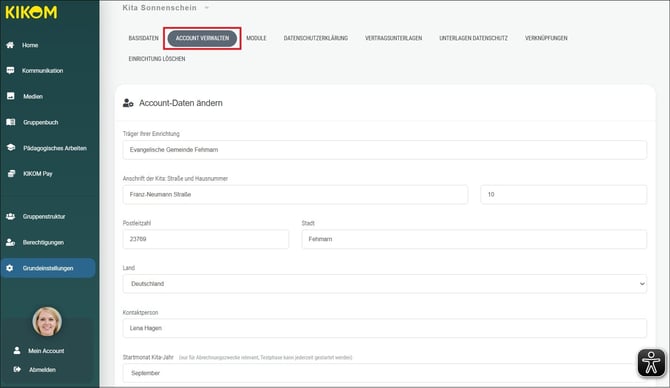Screen dimensions: 670x388
Task: Open the Startmonat Kita-Jahr dropdown
Action: 385,373
